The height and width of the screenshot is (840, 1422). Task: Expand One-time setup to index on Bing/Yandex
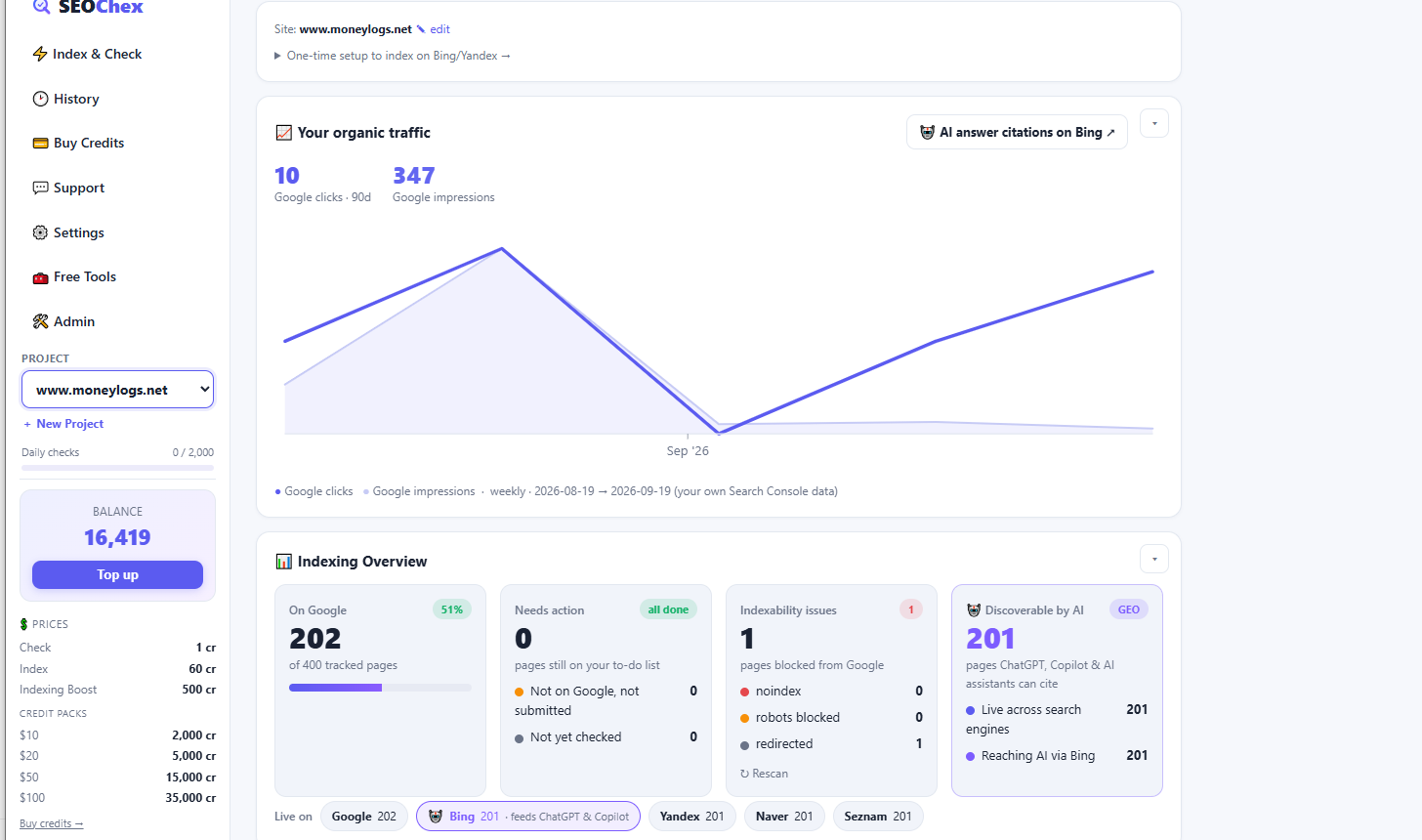393,56
